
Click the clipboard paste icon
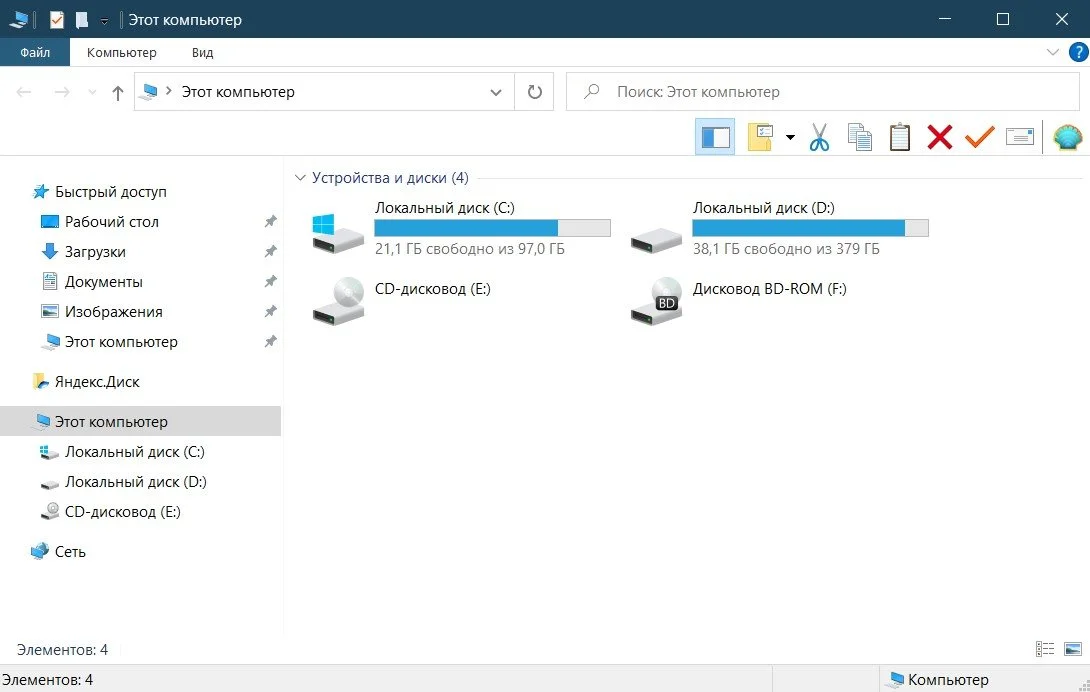(900, 137)
